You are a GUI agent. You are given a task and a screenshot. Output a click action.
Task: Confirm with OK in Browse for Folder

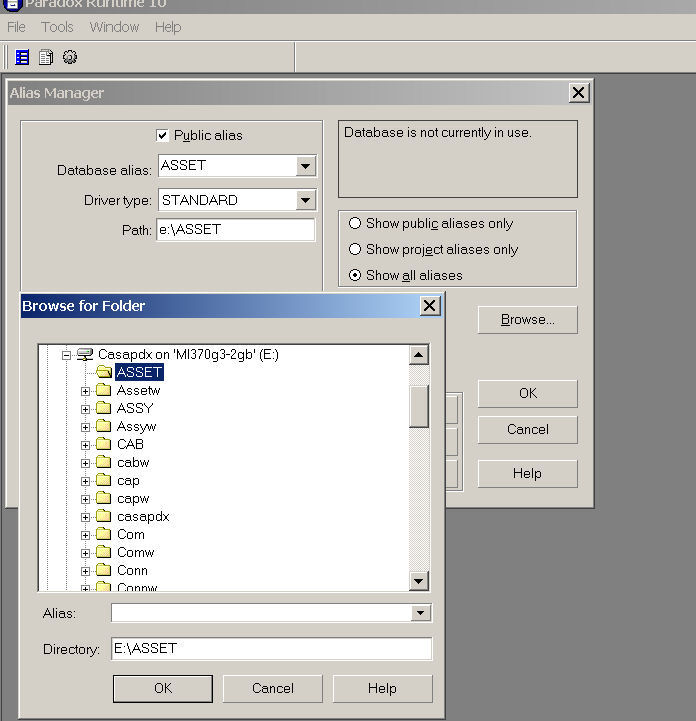pyautogui.click(x=163, y=688)
